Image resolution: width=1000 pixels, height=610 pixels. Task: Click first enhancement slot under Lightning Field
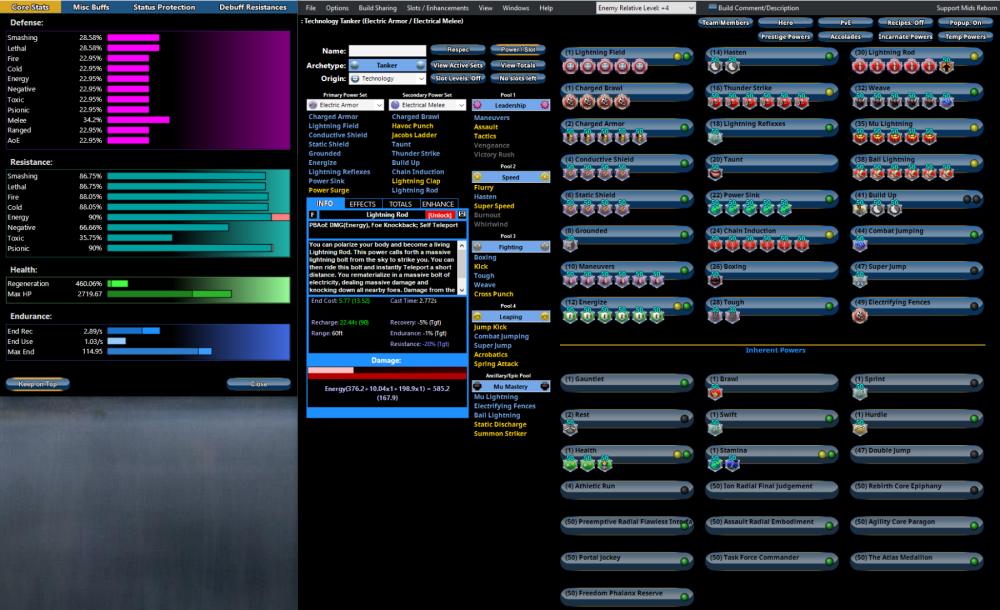[570, 67]
